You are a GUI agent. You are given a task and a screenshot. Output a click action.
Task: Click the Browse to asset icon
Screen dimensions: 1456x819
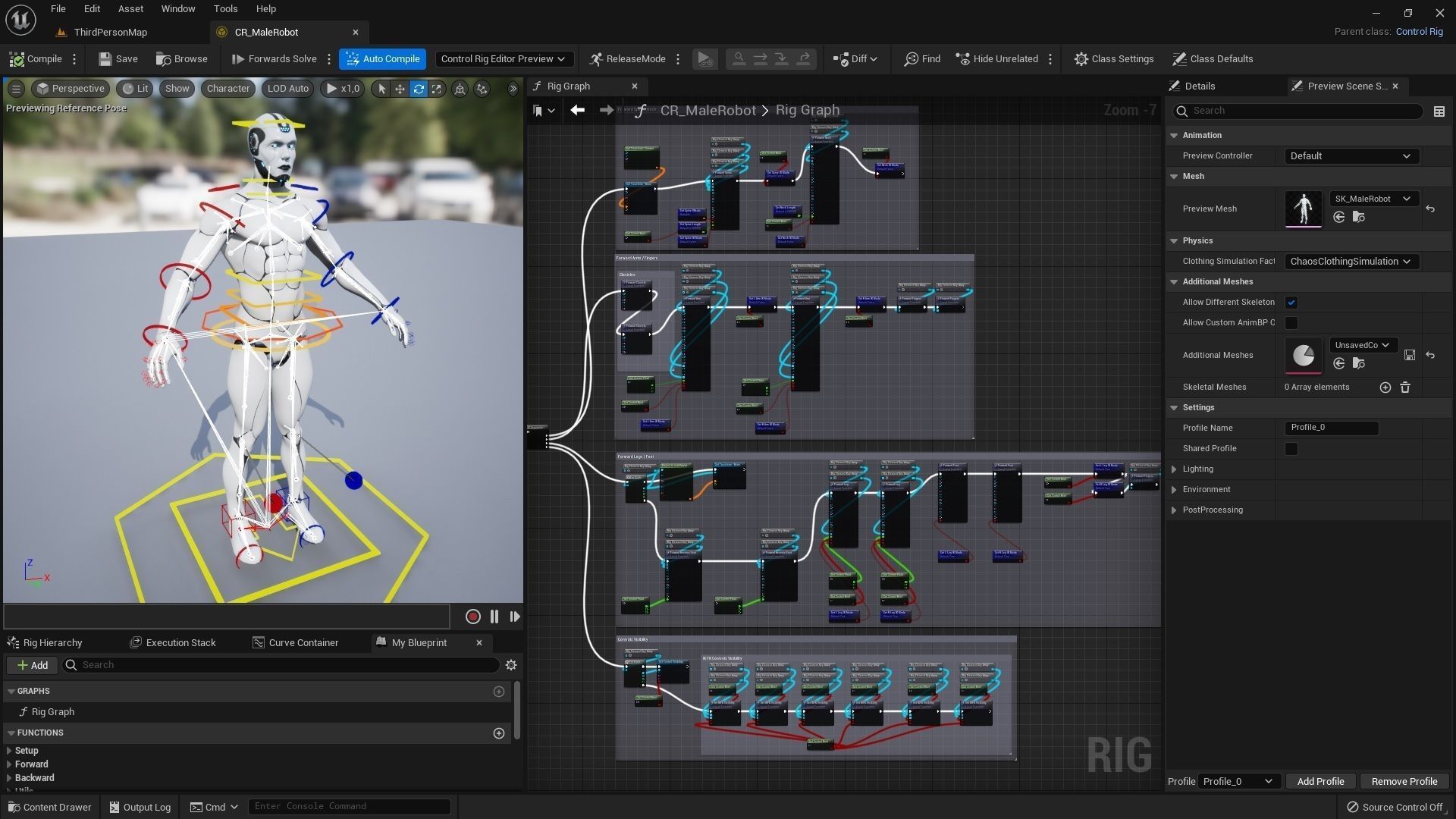pos(181,58)
